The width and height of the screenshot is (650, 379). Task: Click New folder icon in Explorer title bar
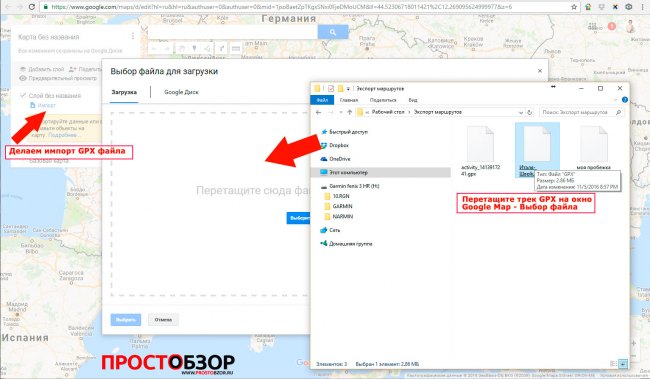340,88
